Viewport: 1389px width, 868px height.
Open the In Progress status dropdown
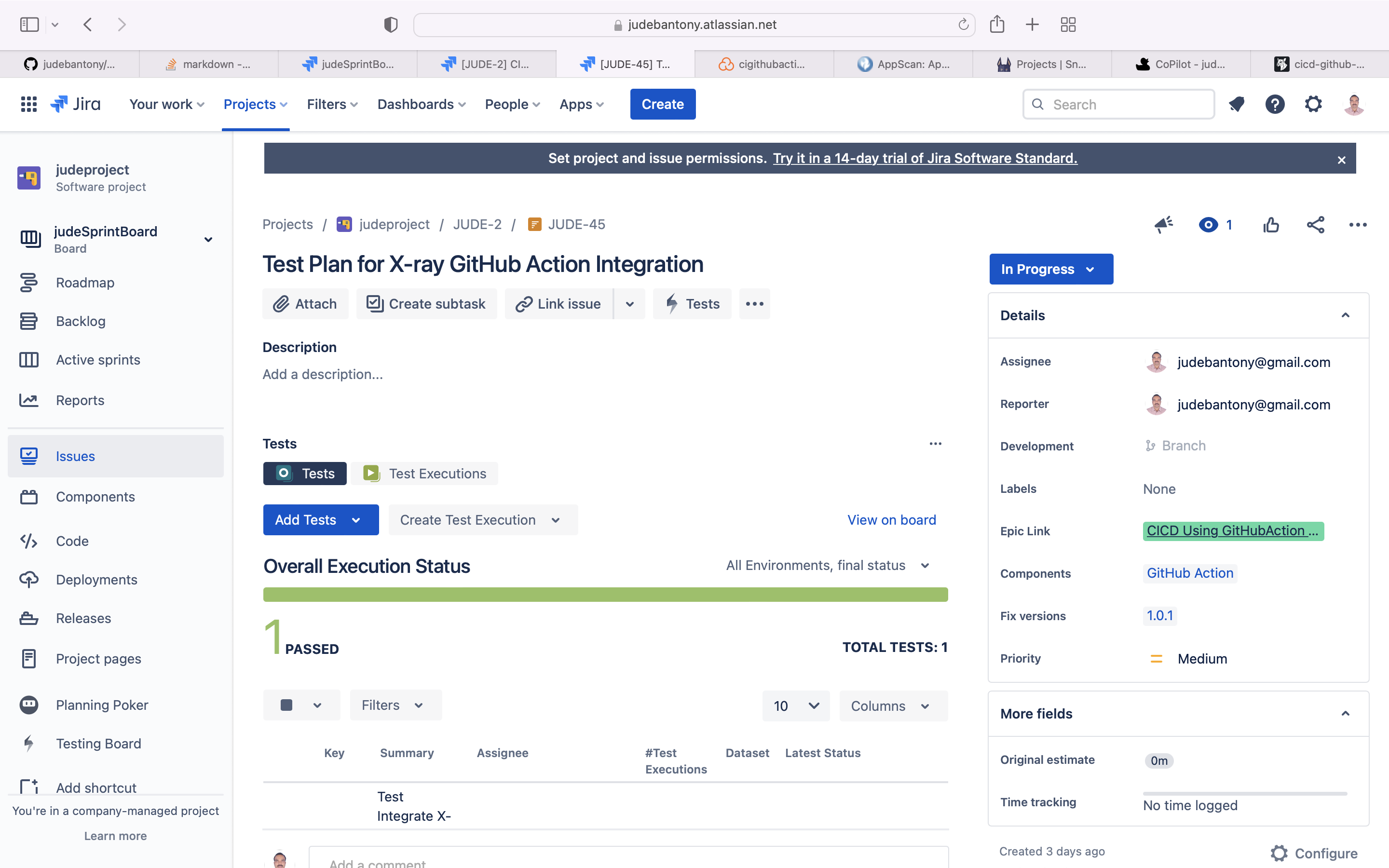click(1050, 269)
